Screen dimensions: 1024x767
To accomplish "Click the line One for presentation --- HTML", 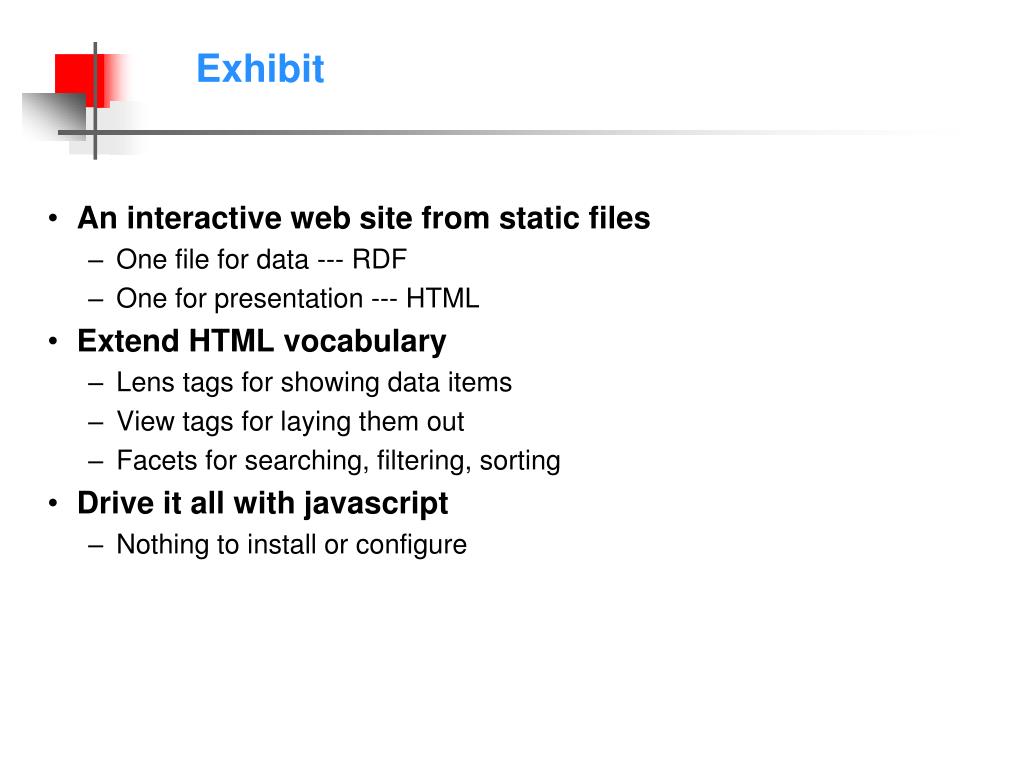I will click(x=298, y=299).
